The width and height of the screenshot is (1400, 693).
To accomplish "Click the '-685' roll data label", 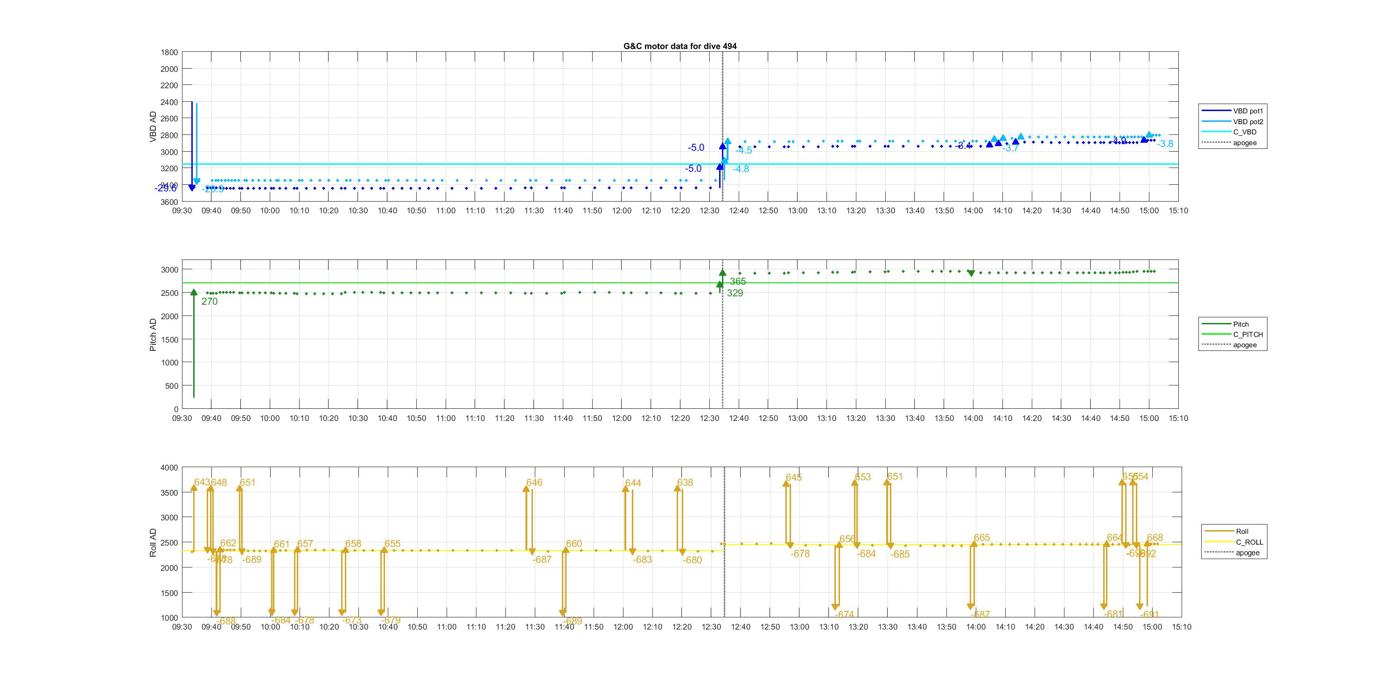I will click(x=900, y=554).
